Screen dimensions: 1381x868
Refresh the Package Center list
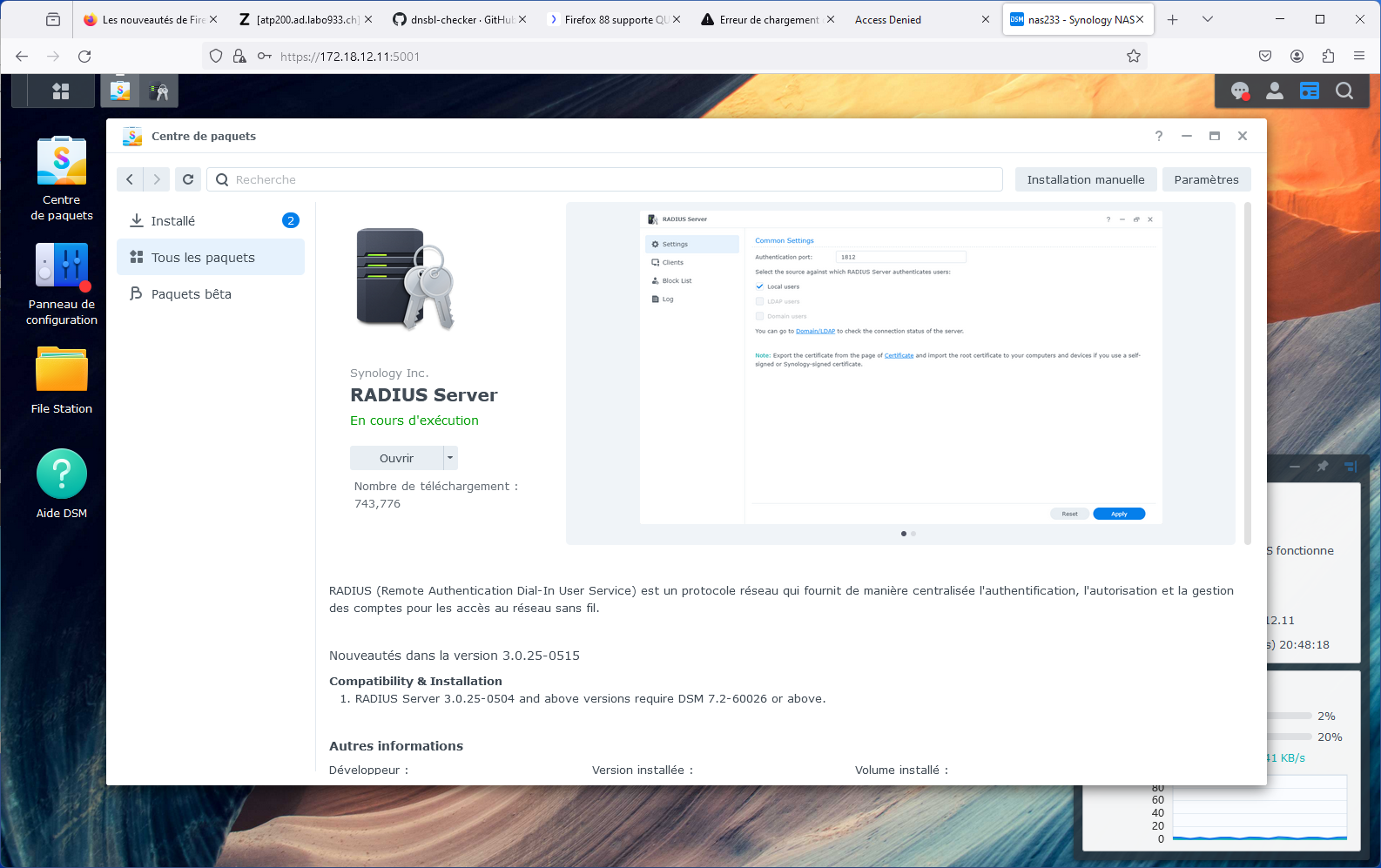click(x=188, y=179)
